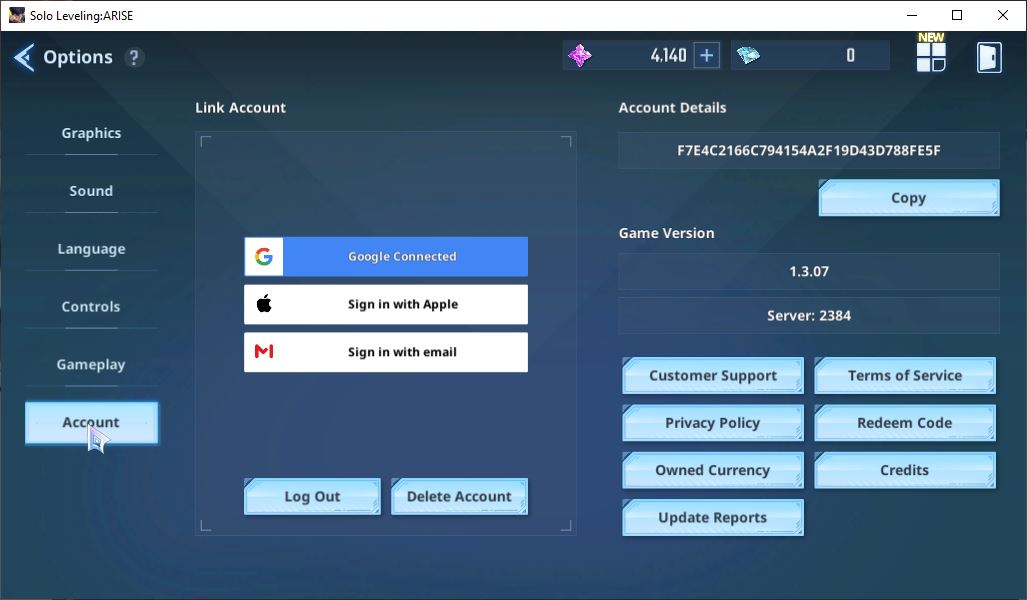Screen dimensions: 1027x600
Task: Click the Options title text
Action: coord(78,57)
